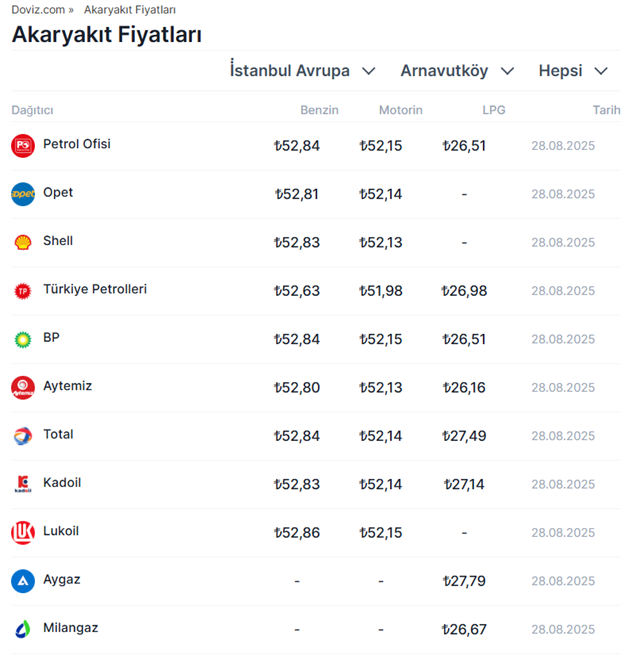This screenshot has height=656, width=625.
Task: Click the Motorin column header
Action: point(400,110)
